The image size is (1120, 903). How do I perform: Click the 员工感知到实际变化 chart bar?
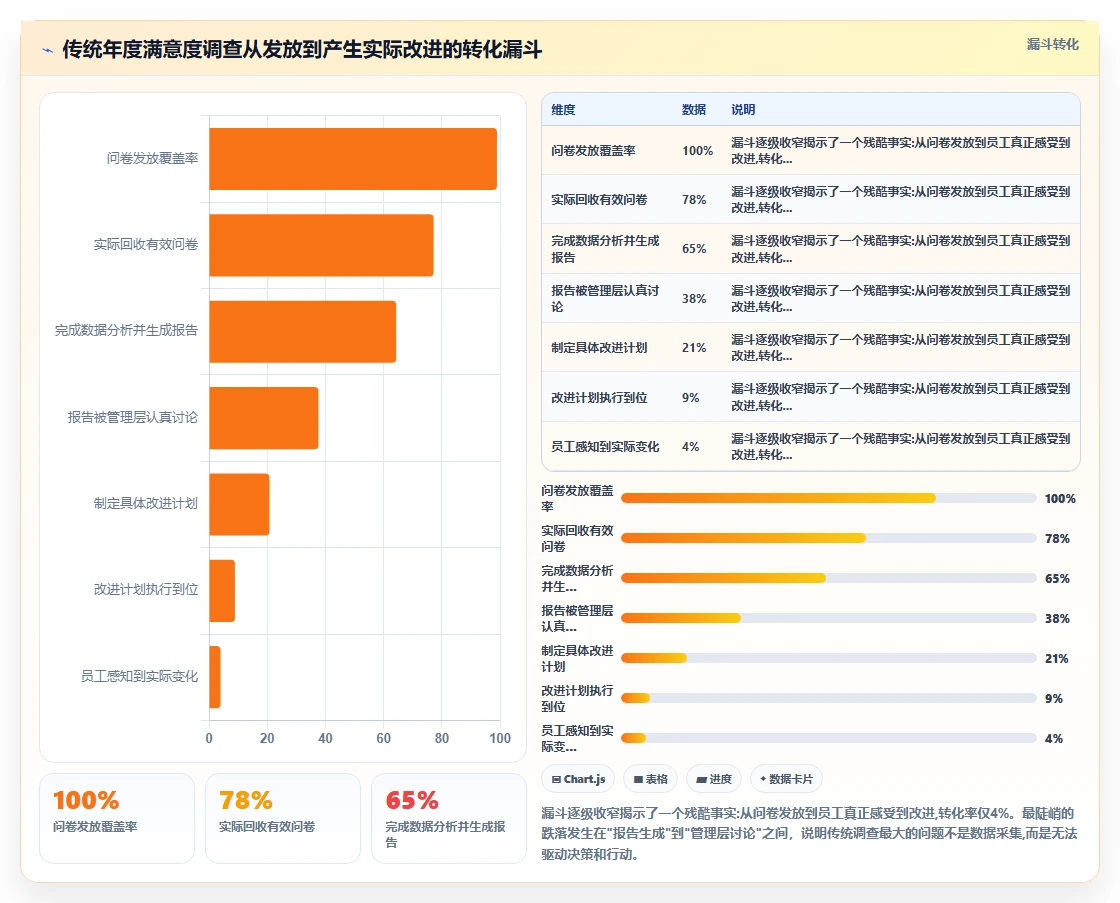pos(215,677)
